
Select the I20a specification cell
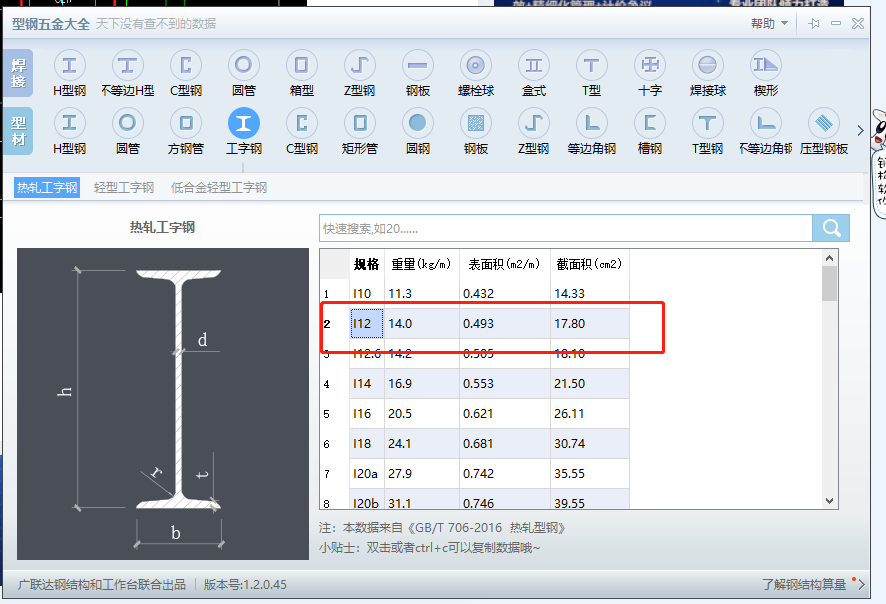click(367, 473)
